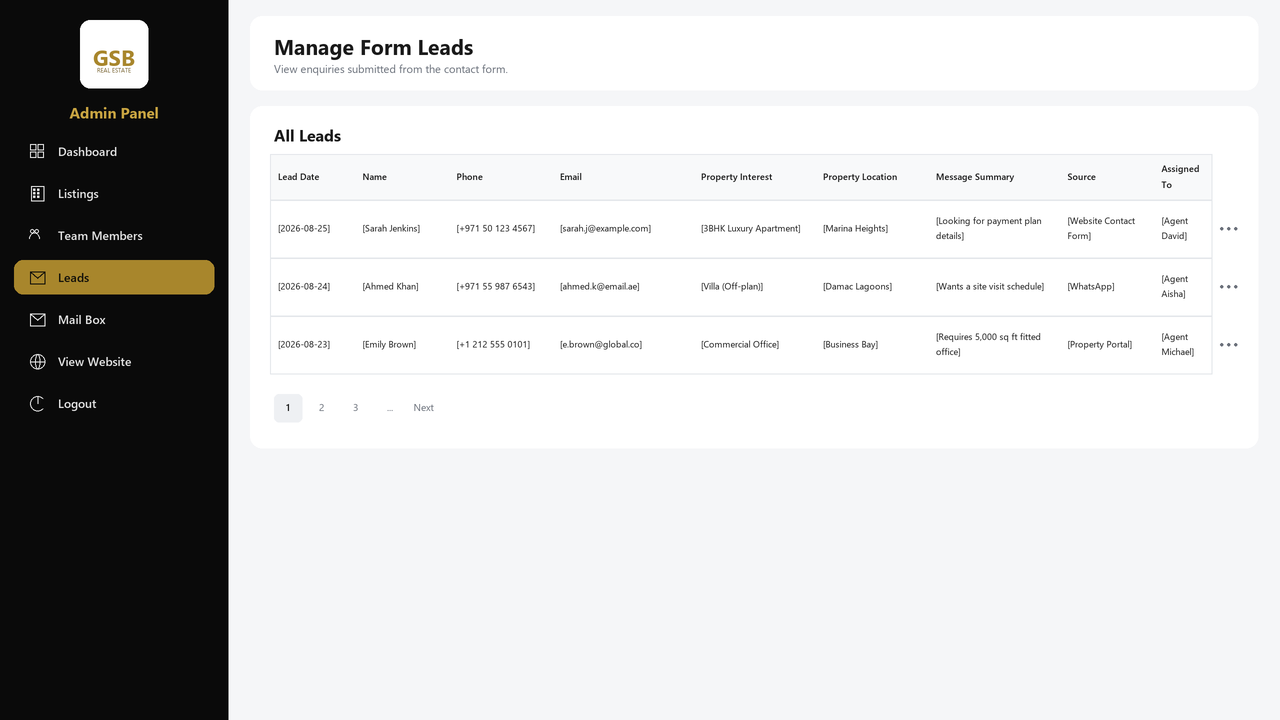Click the Property Interest column header
1280x720 pixels.
(x=737, y=177)
